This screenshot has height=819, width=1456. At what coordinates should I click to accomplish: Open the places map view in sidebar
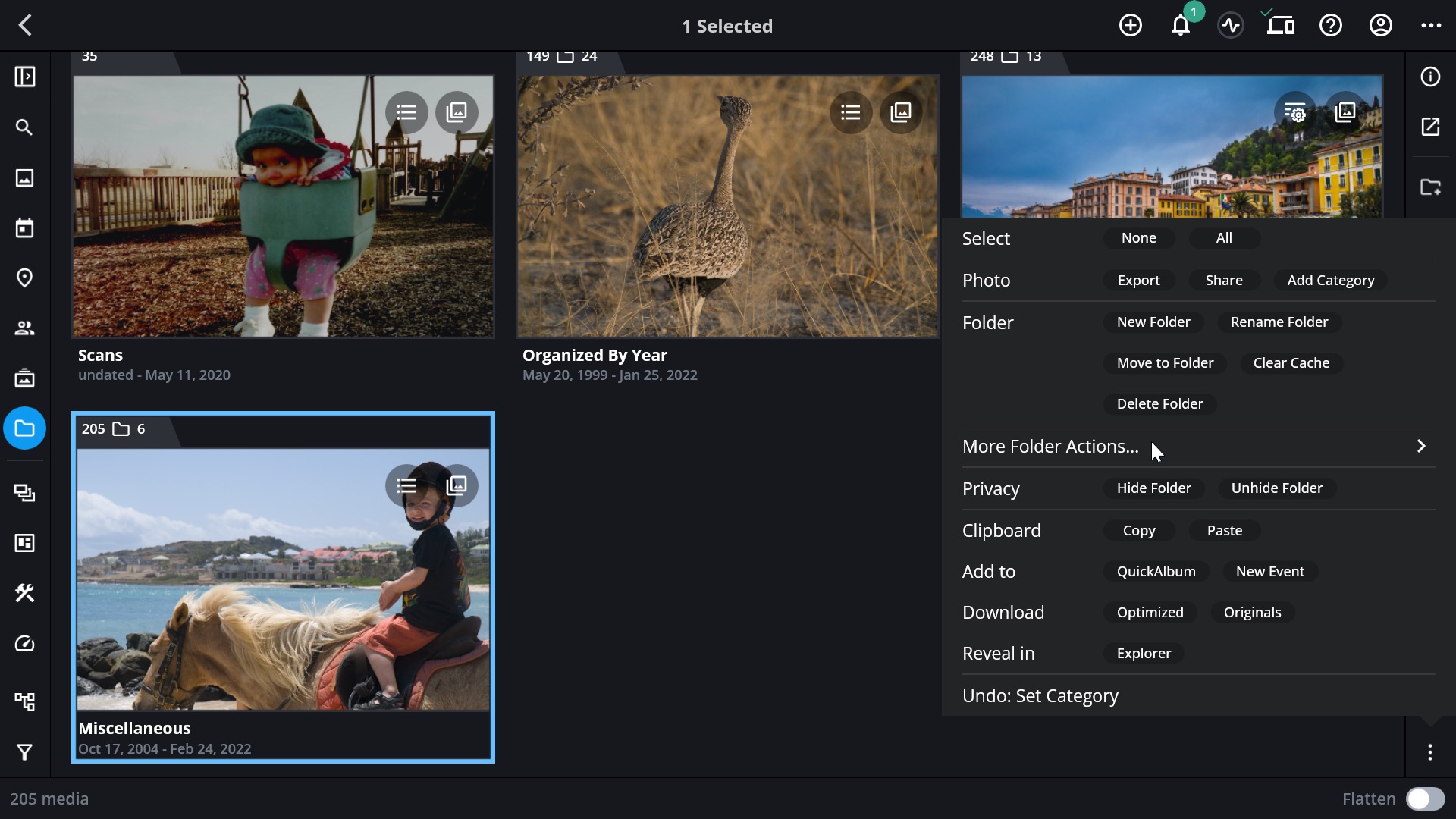(x=24, y=278)
